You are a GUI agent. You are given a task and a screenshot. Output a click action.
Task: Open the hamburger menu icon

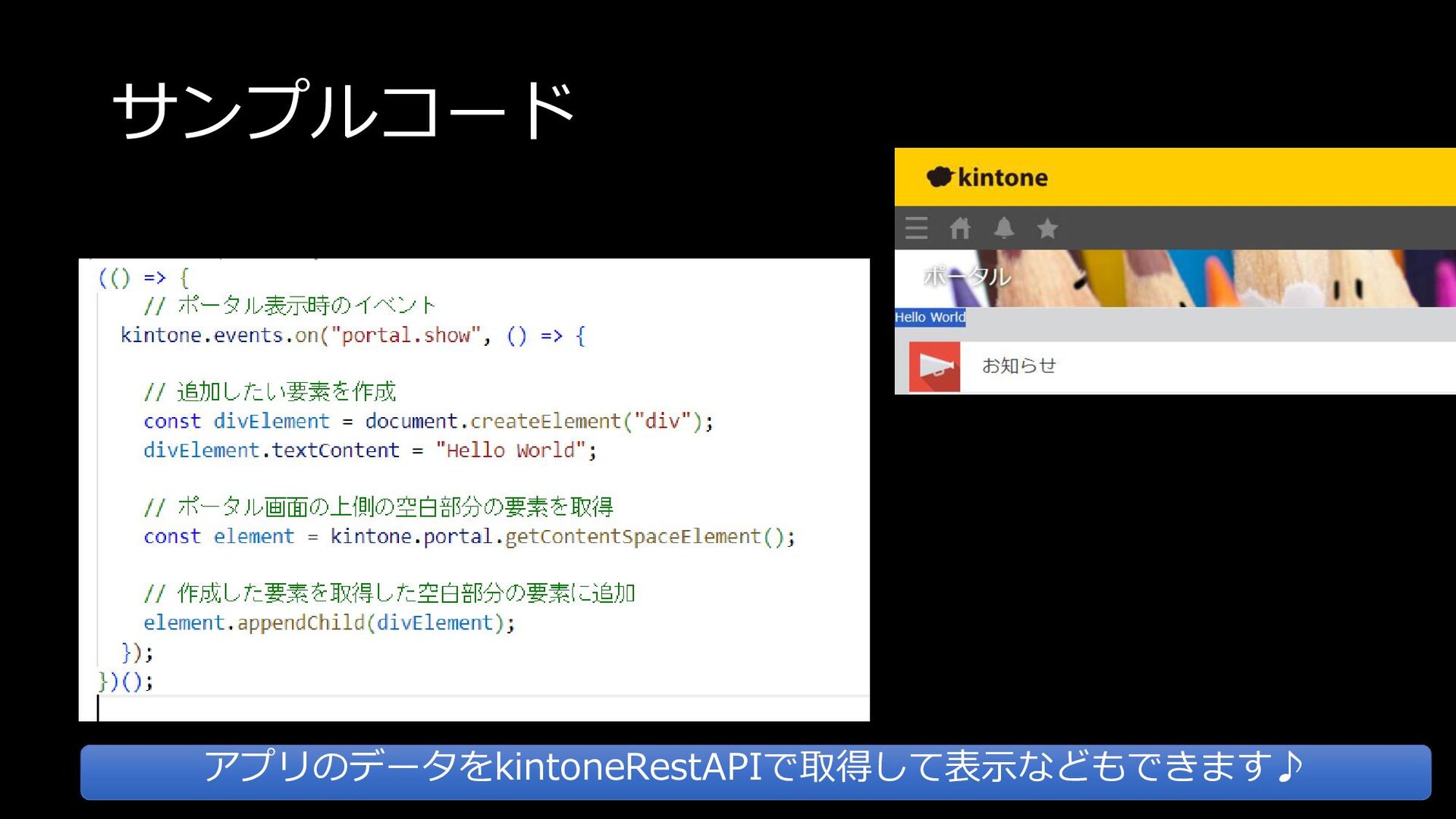pyautogui.click(x=916, y=228)
